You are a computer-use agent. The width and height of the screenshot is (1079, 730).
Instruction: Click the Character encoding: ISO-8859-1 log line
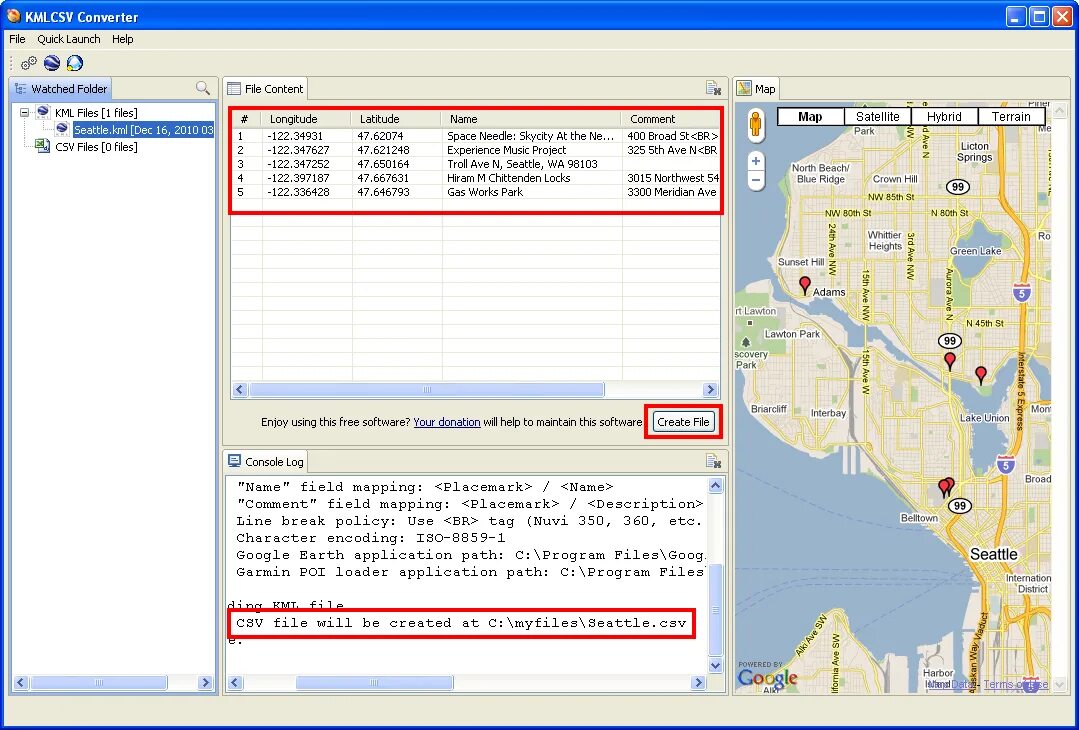370,538
